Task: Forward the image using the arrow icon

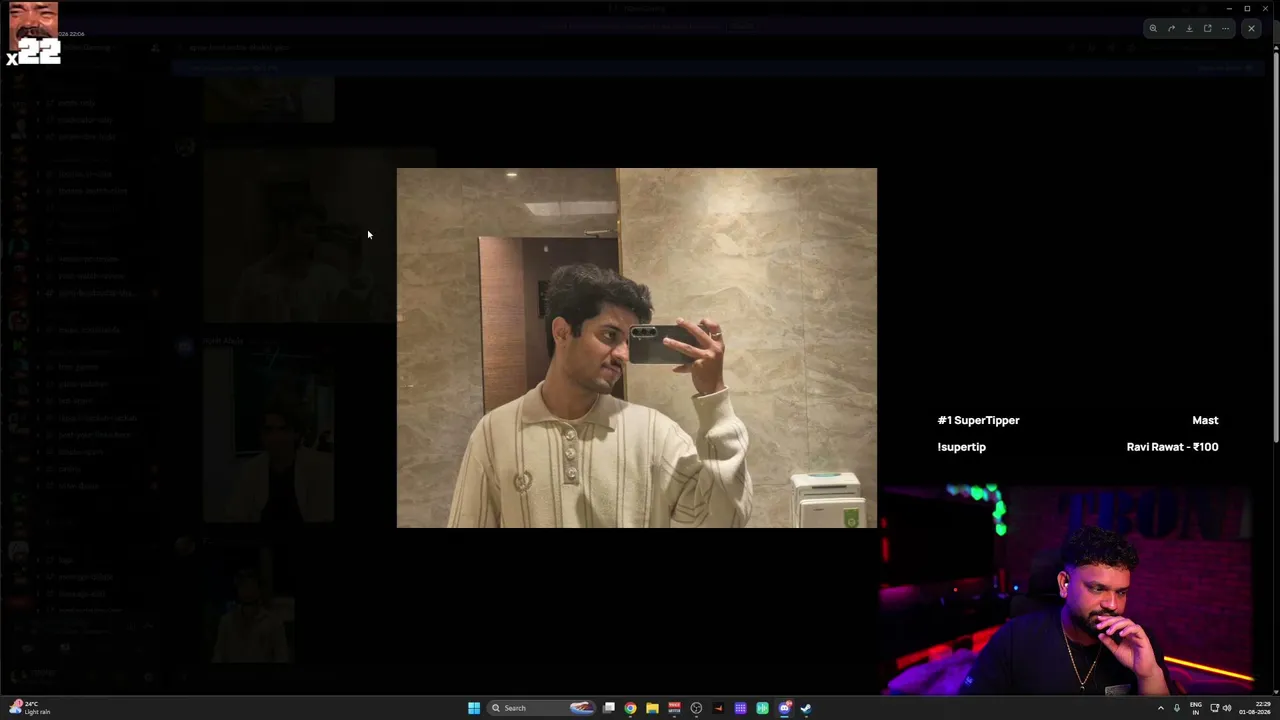Action: click(1171, 29)
